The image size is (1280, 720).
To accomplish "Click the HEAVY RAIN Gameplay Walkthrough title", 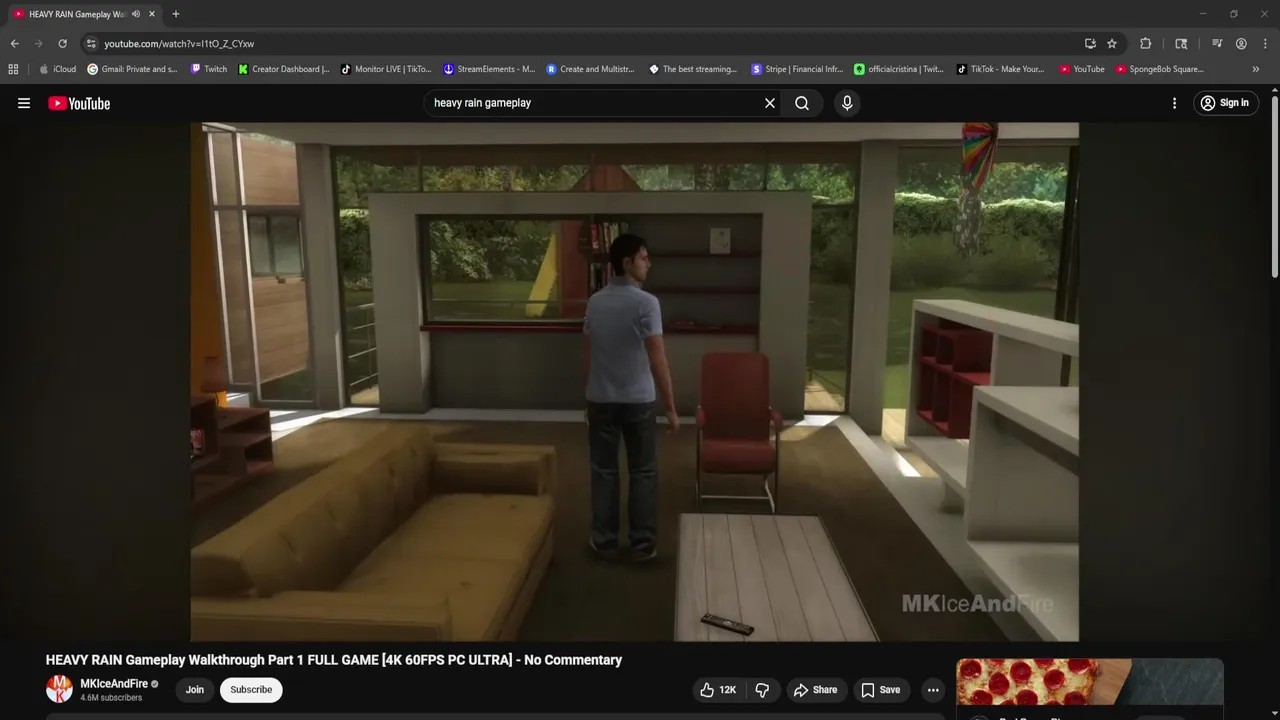I will point(334,660).
